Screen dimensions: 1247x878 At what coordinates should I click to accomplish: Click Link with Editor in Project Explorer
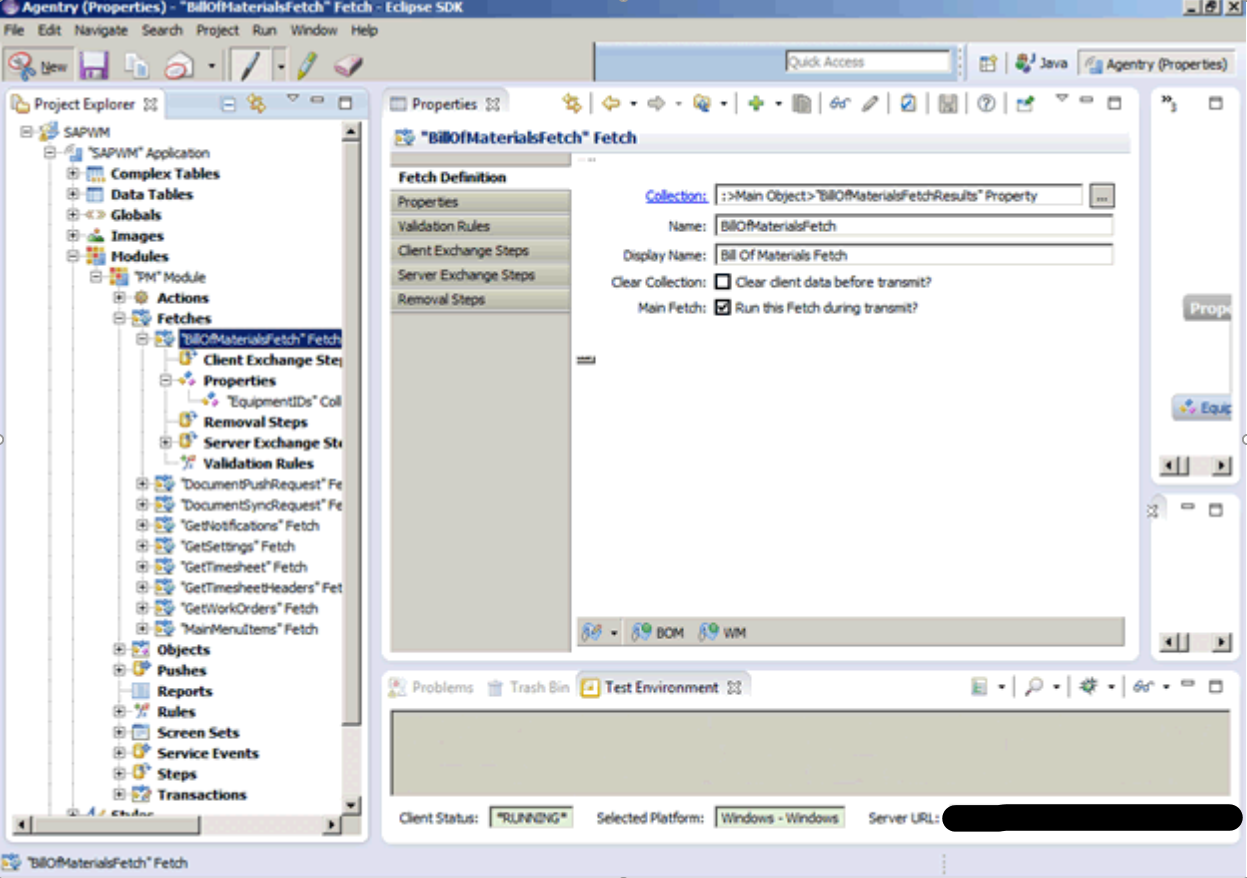click(257, 103)
